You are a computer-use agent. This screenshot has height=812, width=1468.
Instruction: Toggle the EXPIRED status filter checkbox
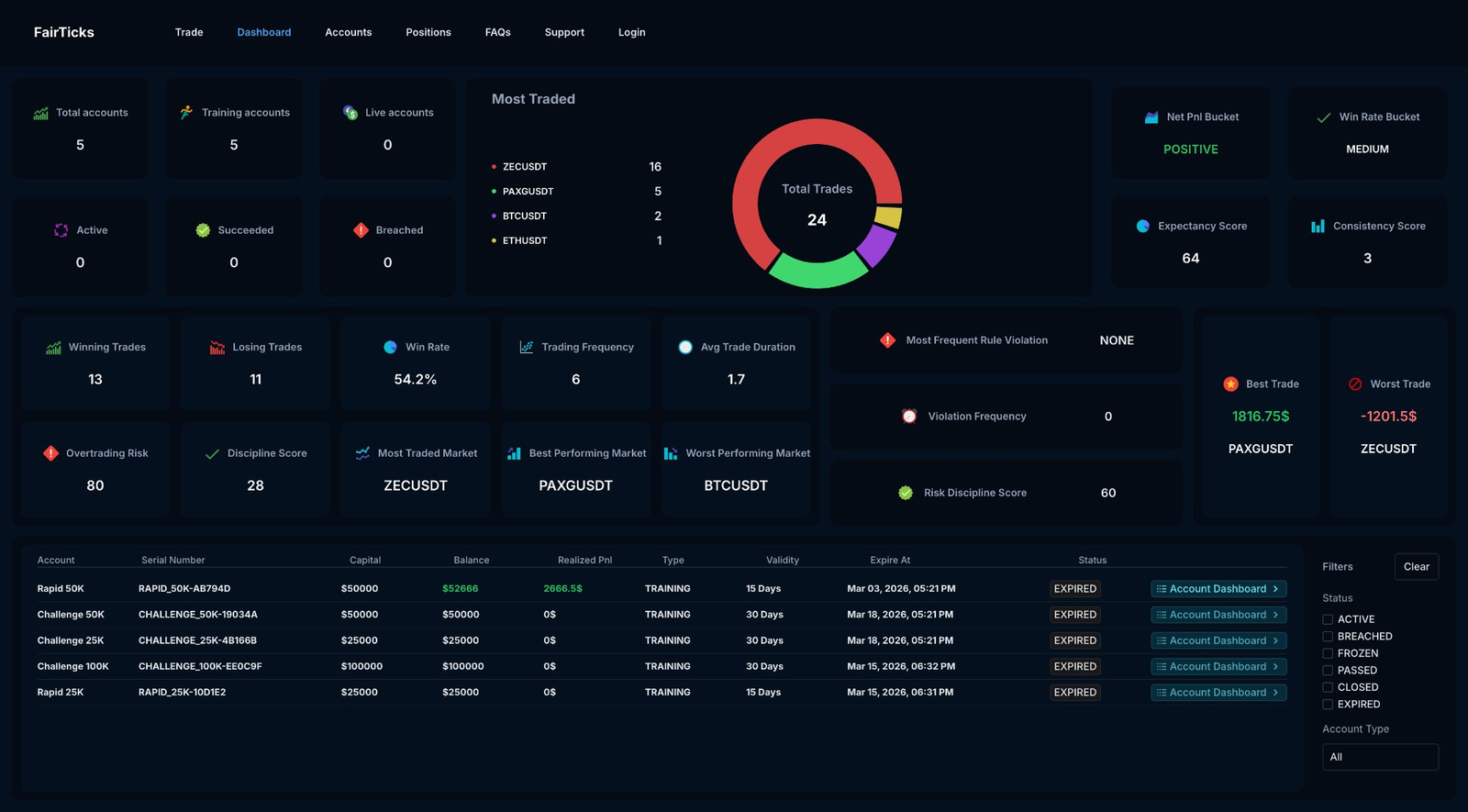point(1327,704)
